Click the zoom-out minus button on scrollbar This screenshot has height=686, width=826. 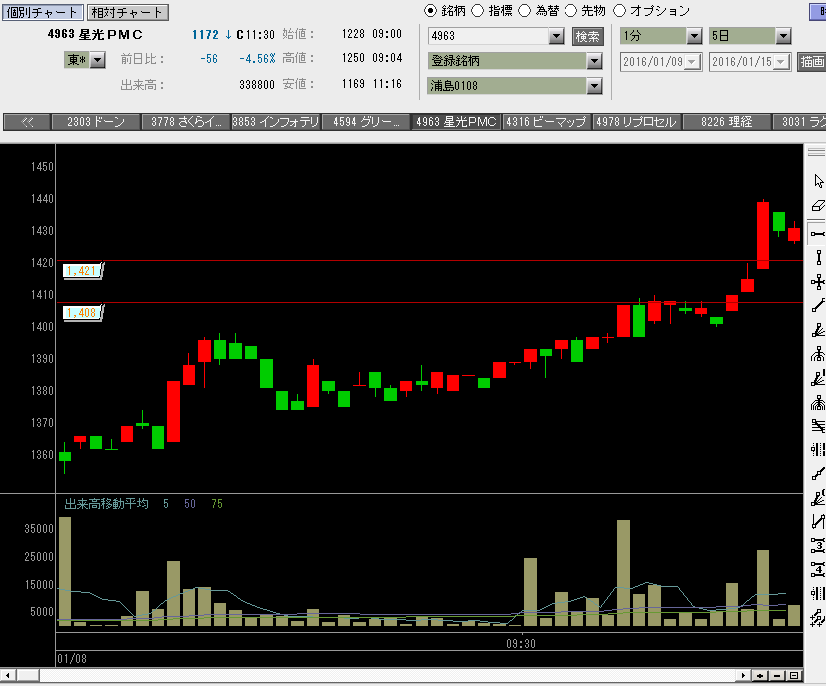click(x=778, y=675)
